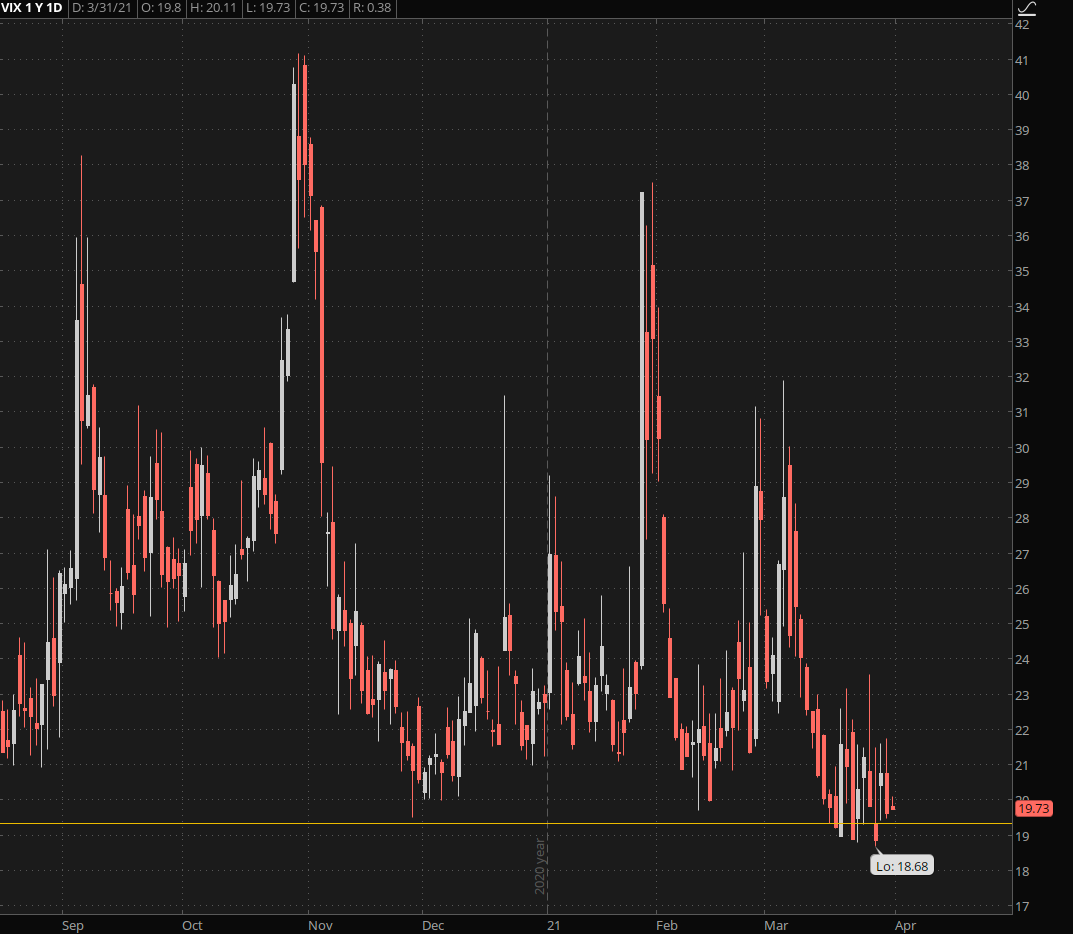
Task: Click the VIX 1 Y 1D chart title
Action: click(x=33, y=8)
